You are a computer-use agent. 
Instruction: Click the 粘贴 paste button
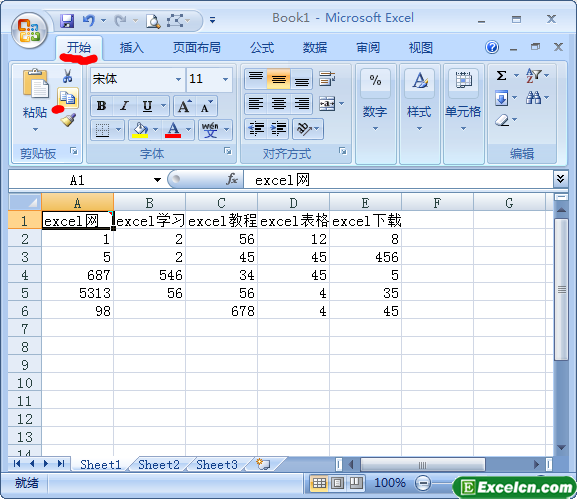pyautogui.click(x=35, y=99)
